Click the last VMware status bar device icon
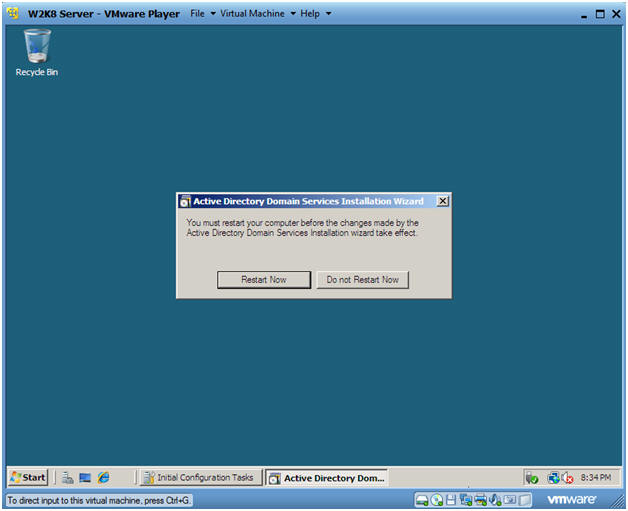Screen dimensions: 628x511 click(x=525, y=500)
